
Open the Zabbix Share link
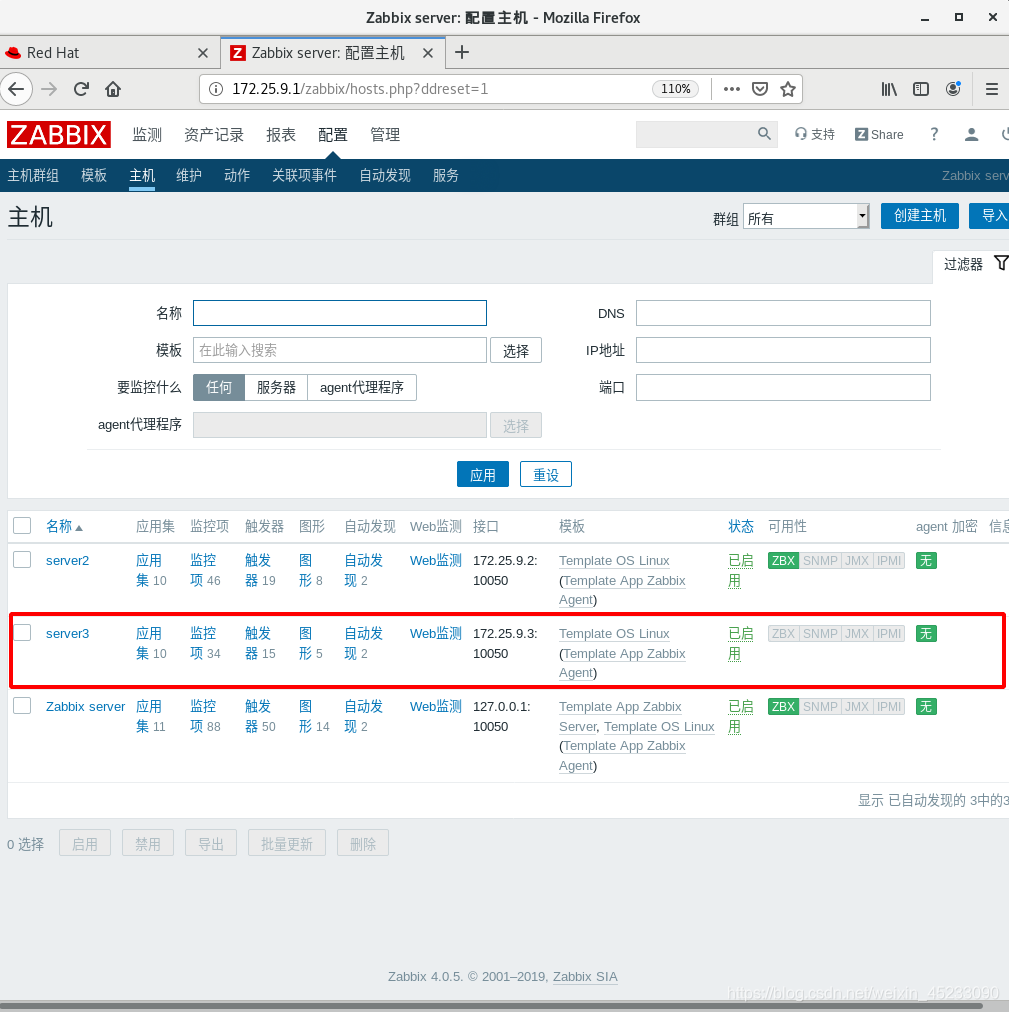[x=879, y=134]
